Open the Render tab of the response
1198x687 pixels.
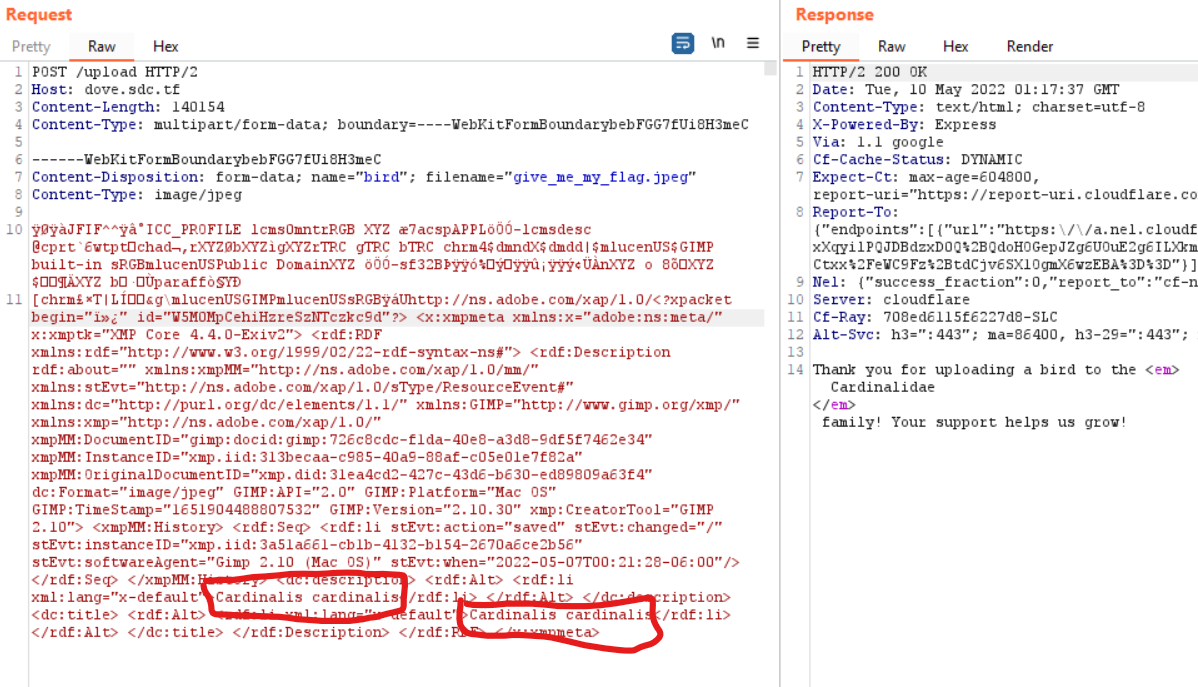(x=1029, y=46)
